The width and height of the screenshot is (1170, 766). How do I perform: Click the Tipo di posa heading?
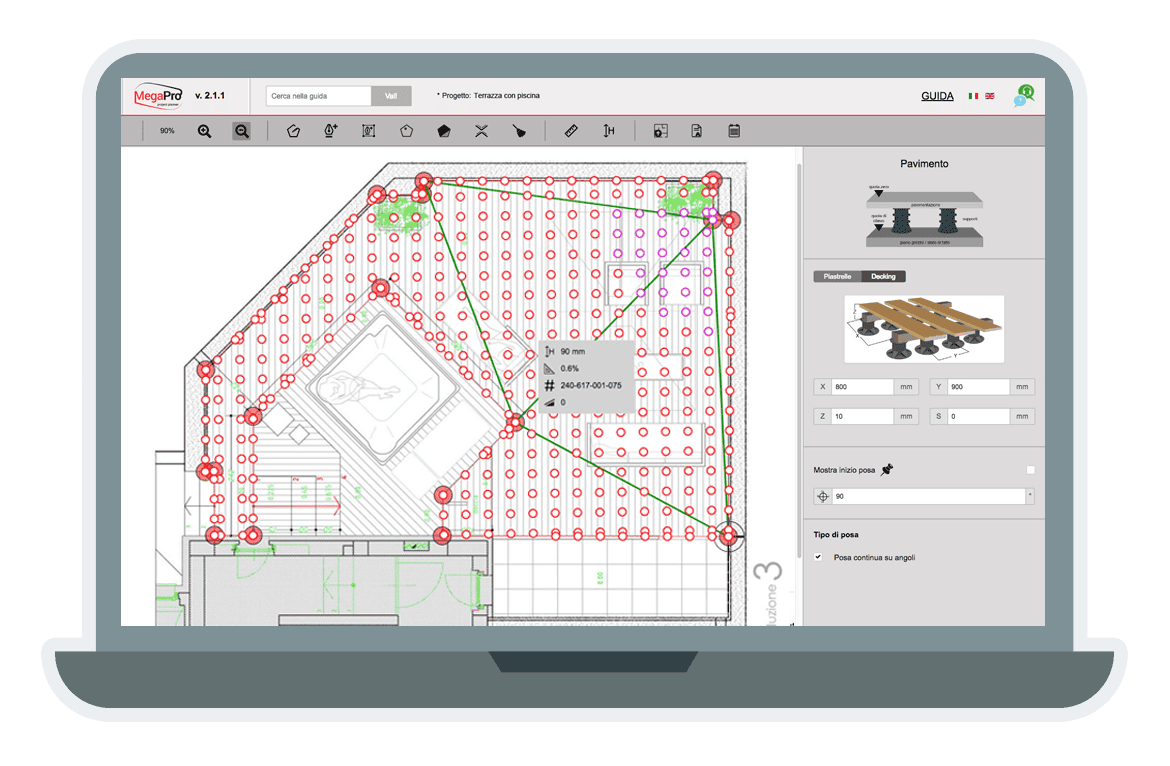click(836, 535)
